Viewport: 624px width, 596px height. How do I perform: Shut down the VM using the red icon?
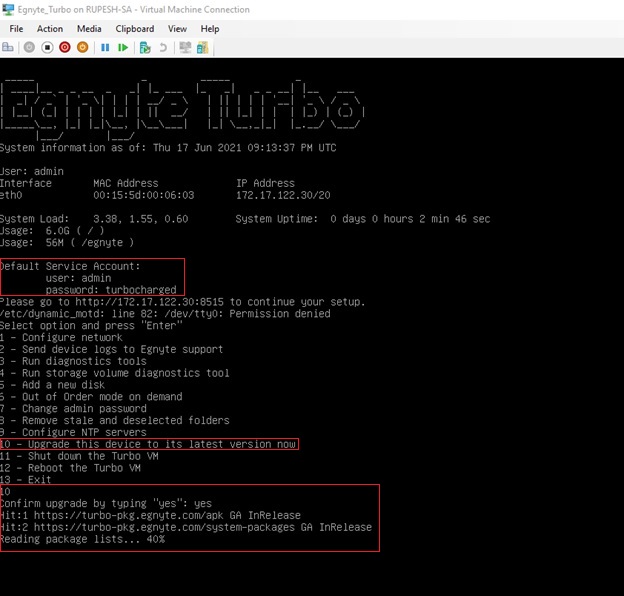pos(65,47)
